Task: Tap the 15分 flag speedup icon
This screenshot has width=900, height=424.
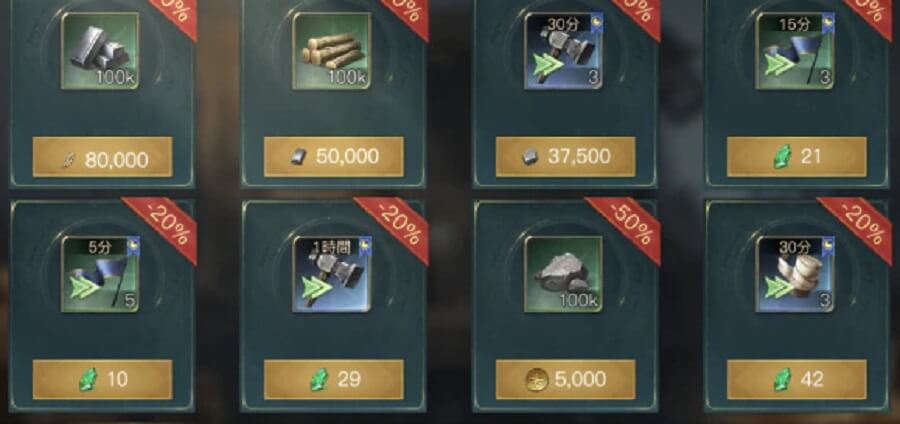Action: (795, 51)
